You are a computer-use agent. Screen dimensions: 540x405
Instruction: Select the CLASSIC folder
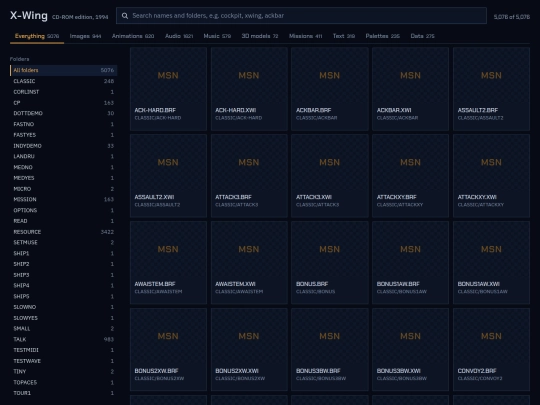pos(63,81)
